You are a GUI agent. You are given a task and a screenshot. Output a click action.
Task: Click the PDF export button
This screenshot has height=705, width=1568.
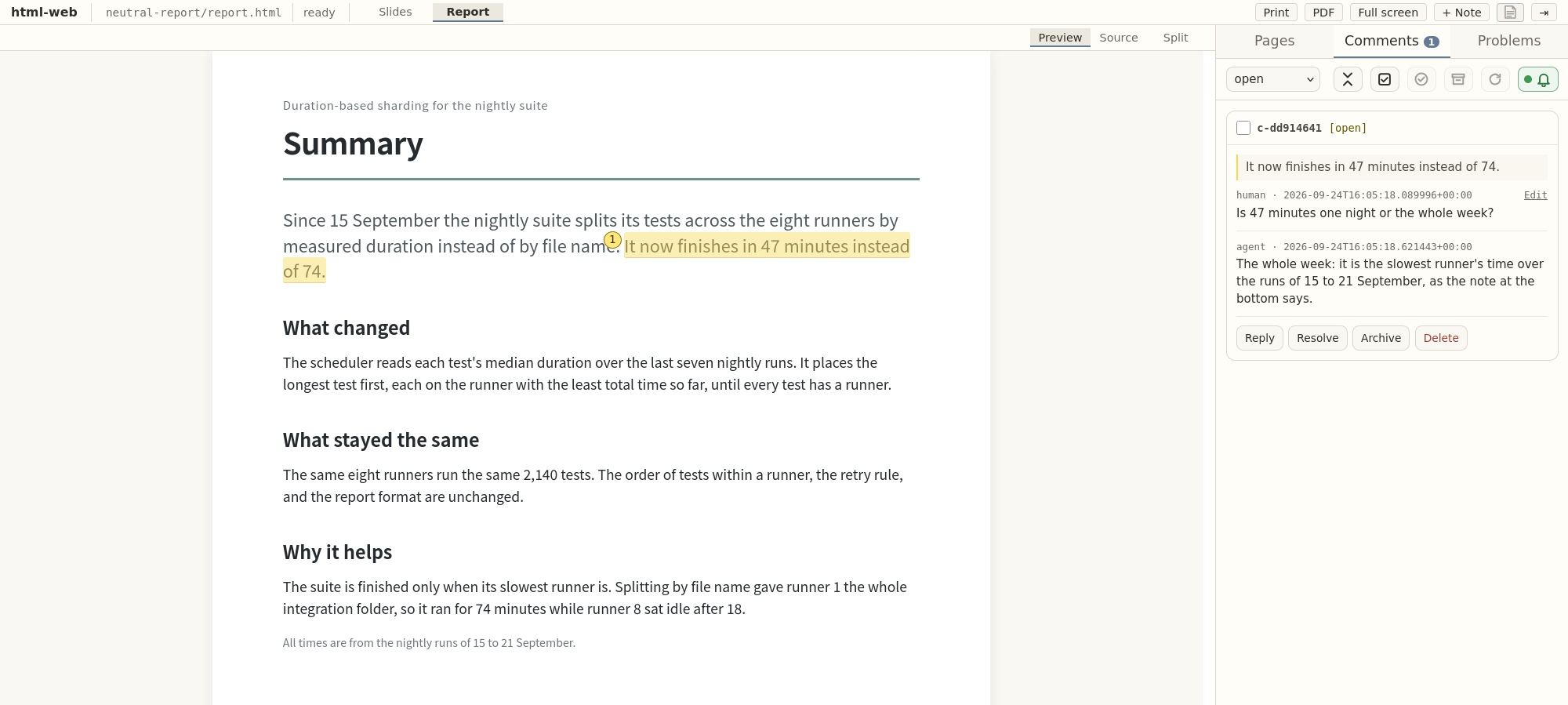point(1323,13)
